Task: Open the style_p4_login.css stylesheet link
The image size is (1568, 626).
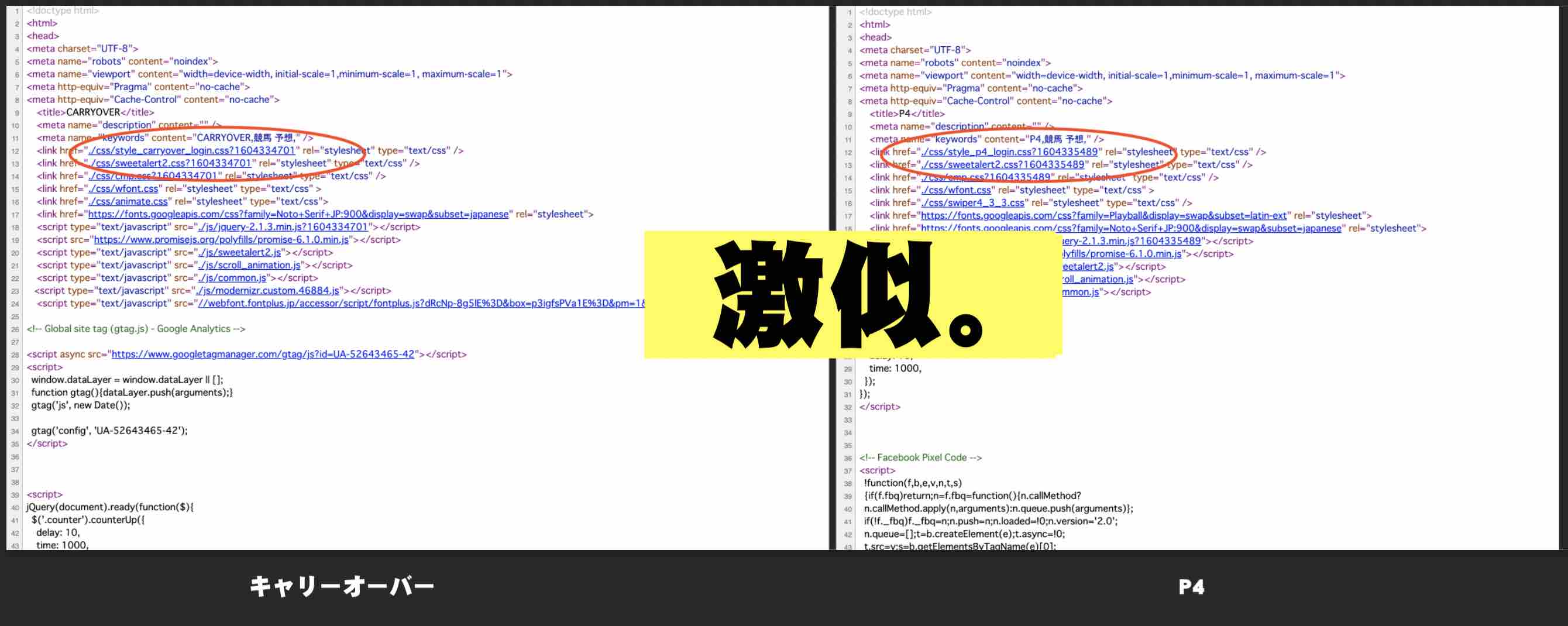Action: point(1010,152)
